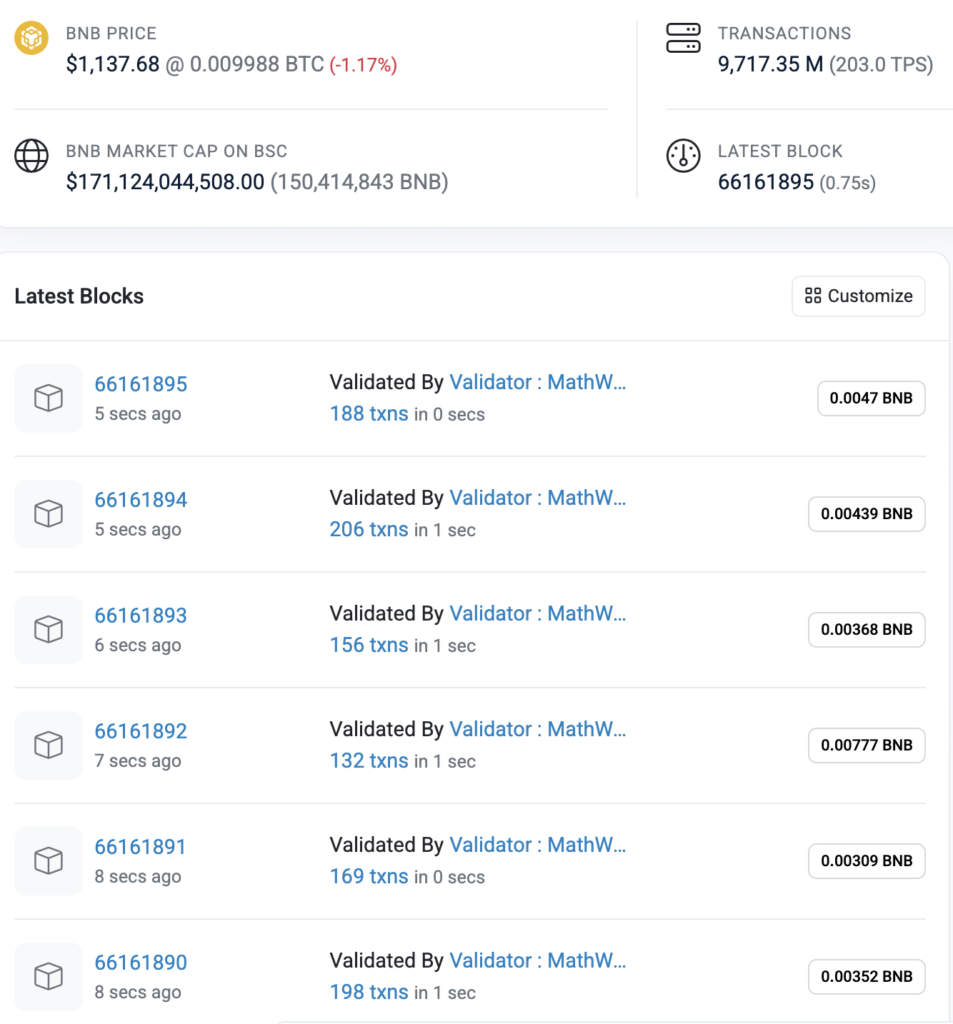Click the 0.0047 BNB reward badge
953x1024 pixels.
[x=871, y=398]
